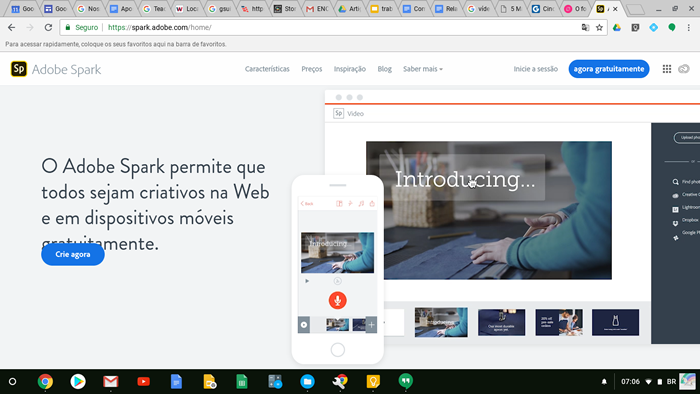Click the Creative Cloud icon in header
This screenshot has height=394, width=700.
(x=683, y=69)
